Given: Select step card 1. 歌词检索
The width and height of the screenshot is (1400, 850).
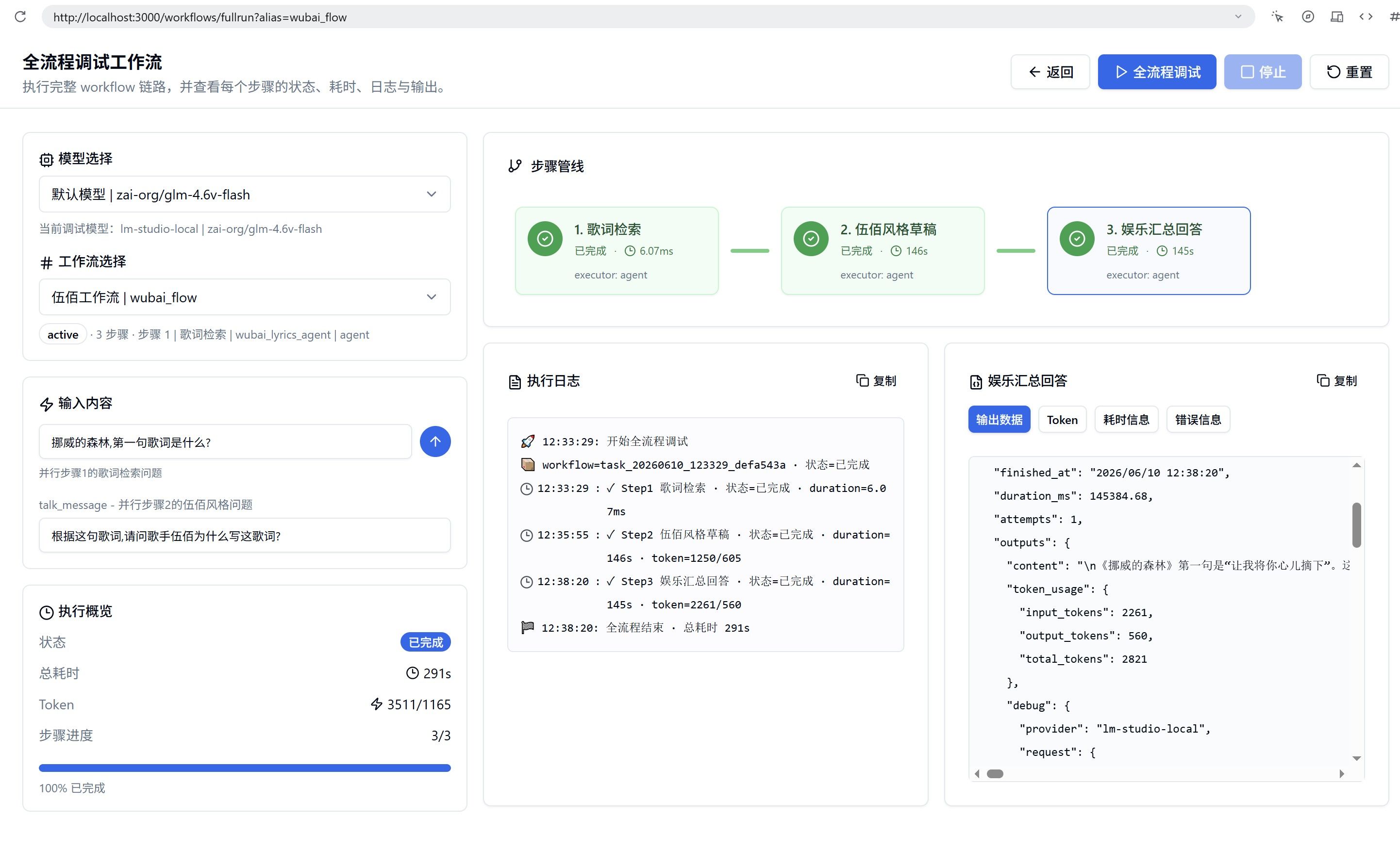Looking at the screenshot, I should coord(617,250).
